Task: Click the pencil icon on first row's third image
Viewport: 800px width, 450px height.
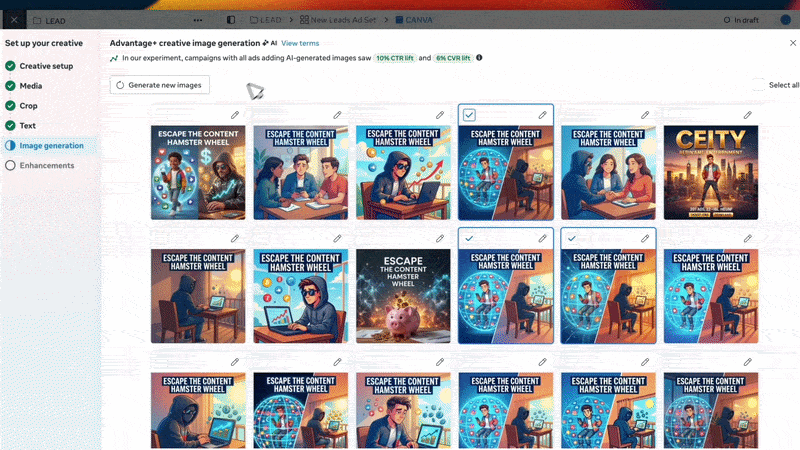Action: coord(439,115)
